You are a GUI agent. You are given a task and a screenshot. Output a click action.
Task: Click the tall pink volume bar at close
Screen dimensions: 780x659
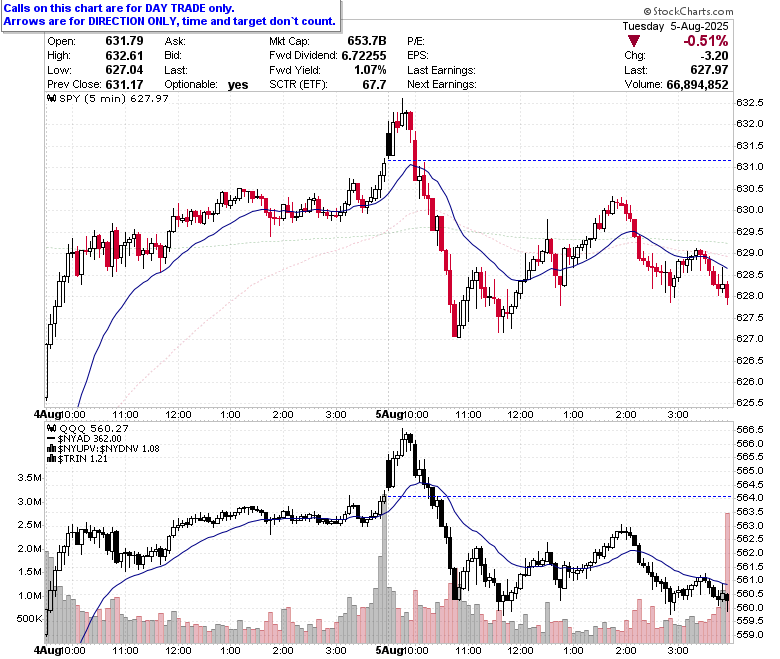[x=727, y=578]
